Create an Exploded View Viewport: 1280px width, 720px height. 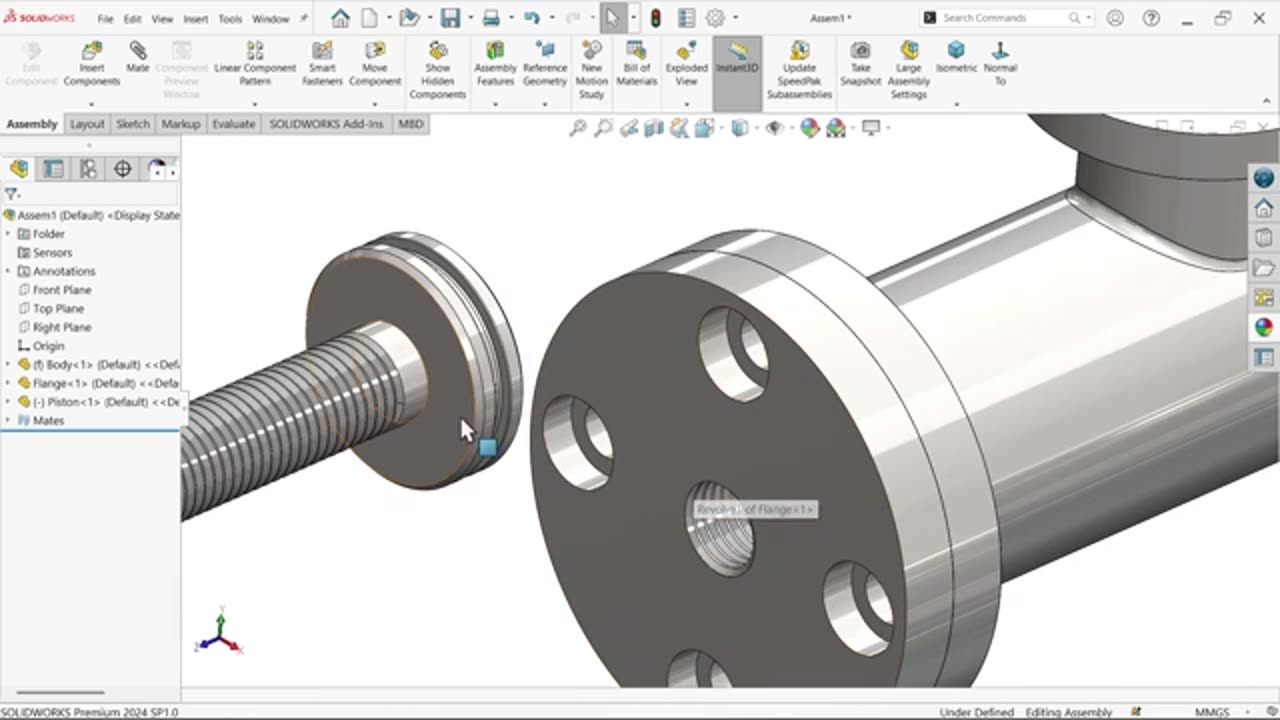pyautogui.click(x=686, y=62)
